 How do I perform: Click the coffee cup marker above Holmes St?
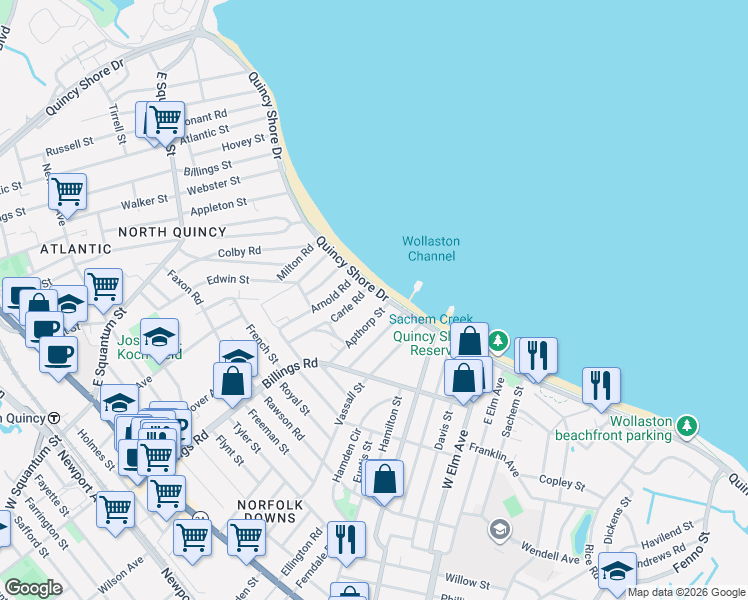pos(58,358)
